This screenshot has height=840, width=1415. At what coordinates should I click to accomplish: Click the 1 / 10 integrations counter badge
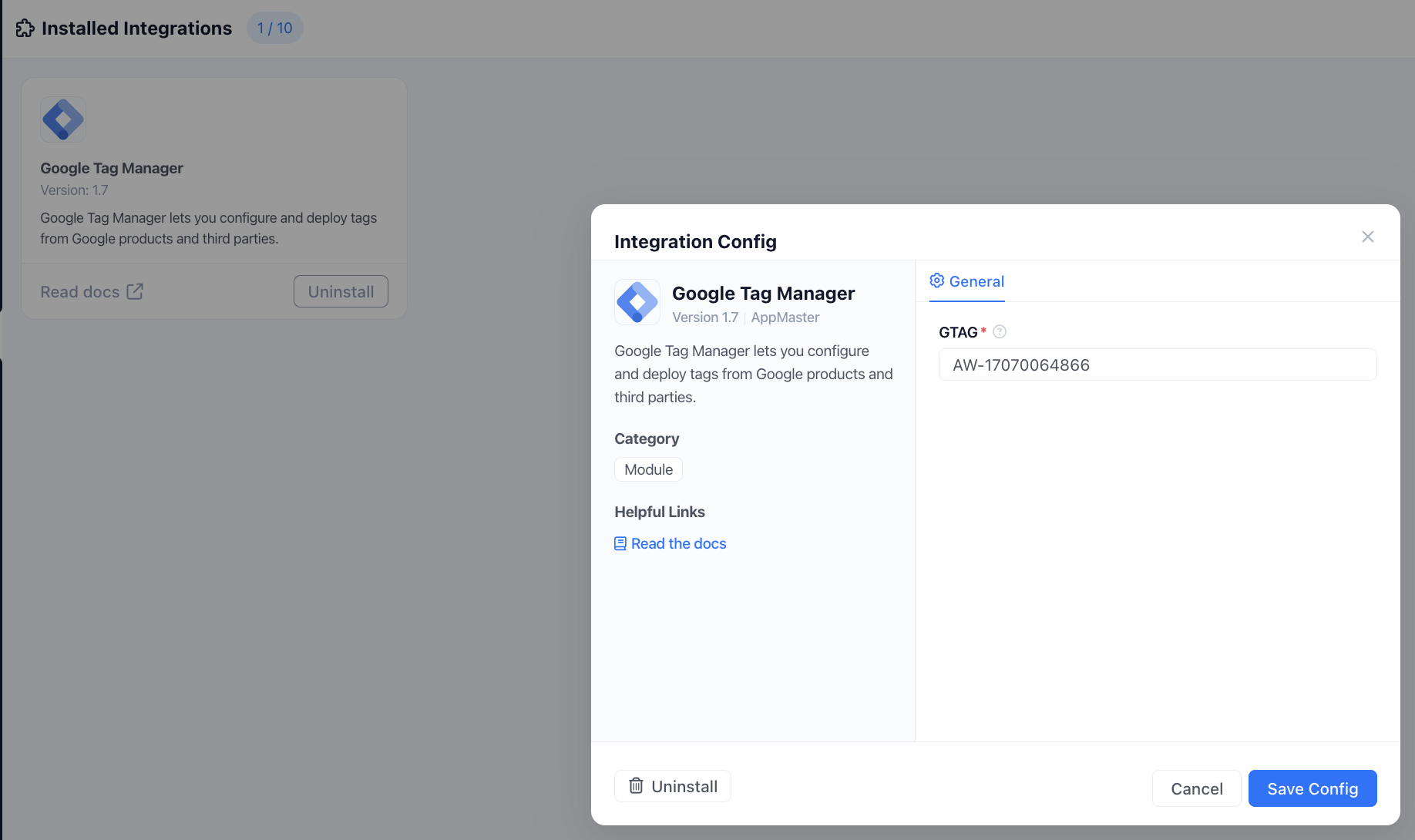pyautogui.click(x=275, y=29)
